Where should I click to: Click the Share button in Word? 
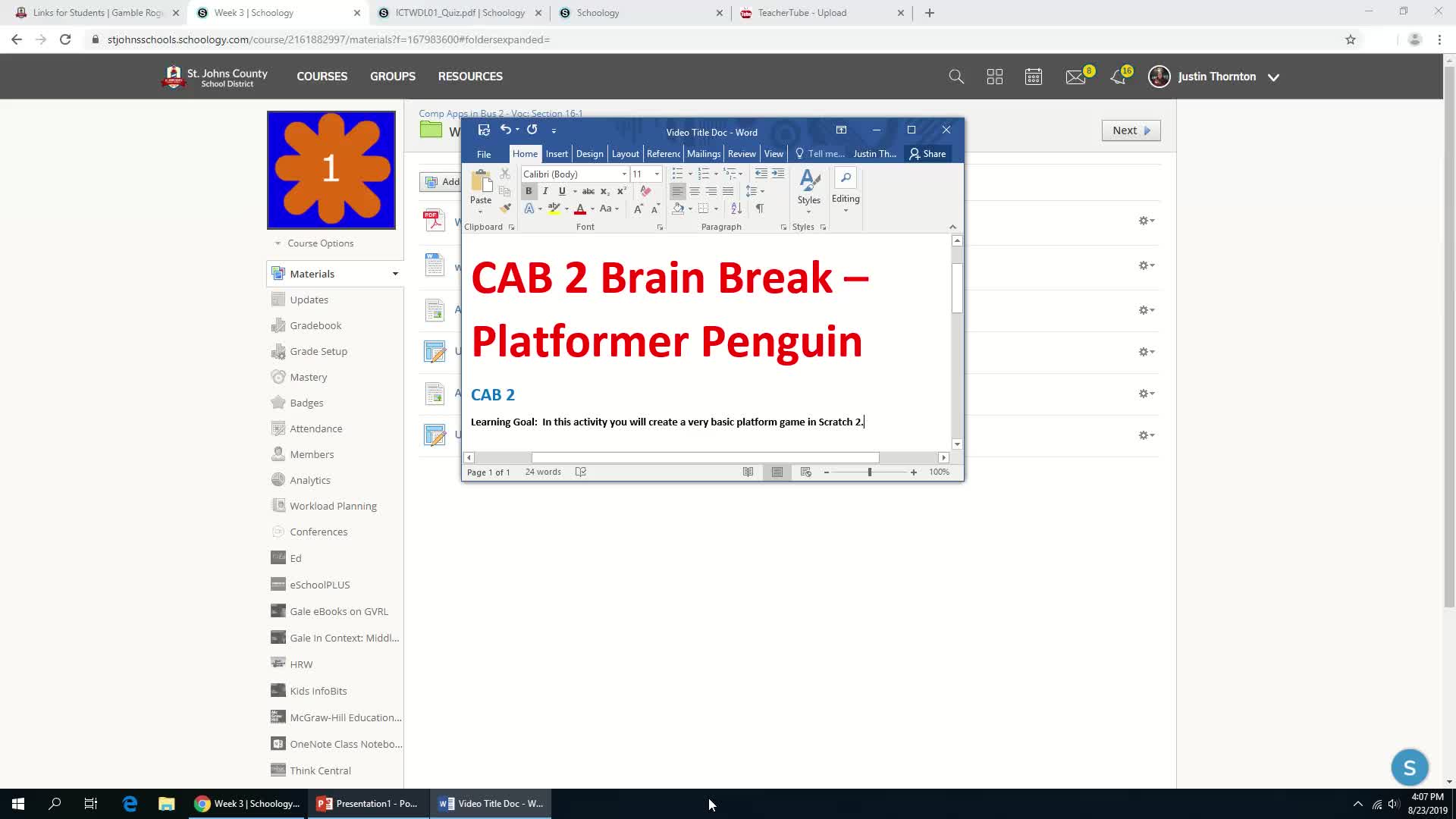tap(929, 153)
